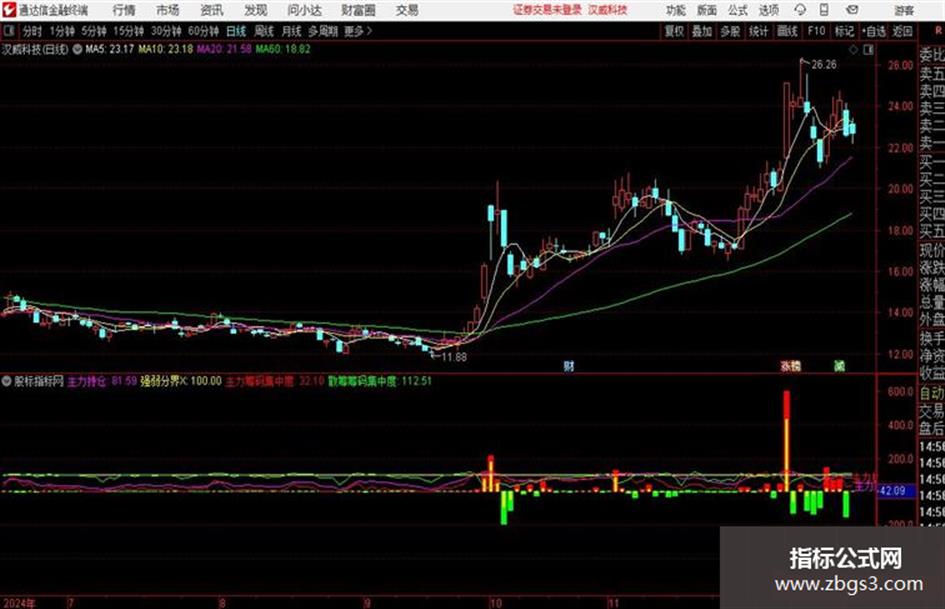Screen dimensions: 945x609
Task: Click the customer service headset icon
Action: click(800, 10)
